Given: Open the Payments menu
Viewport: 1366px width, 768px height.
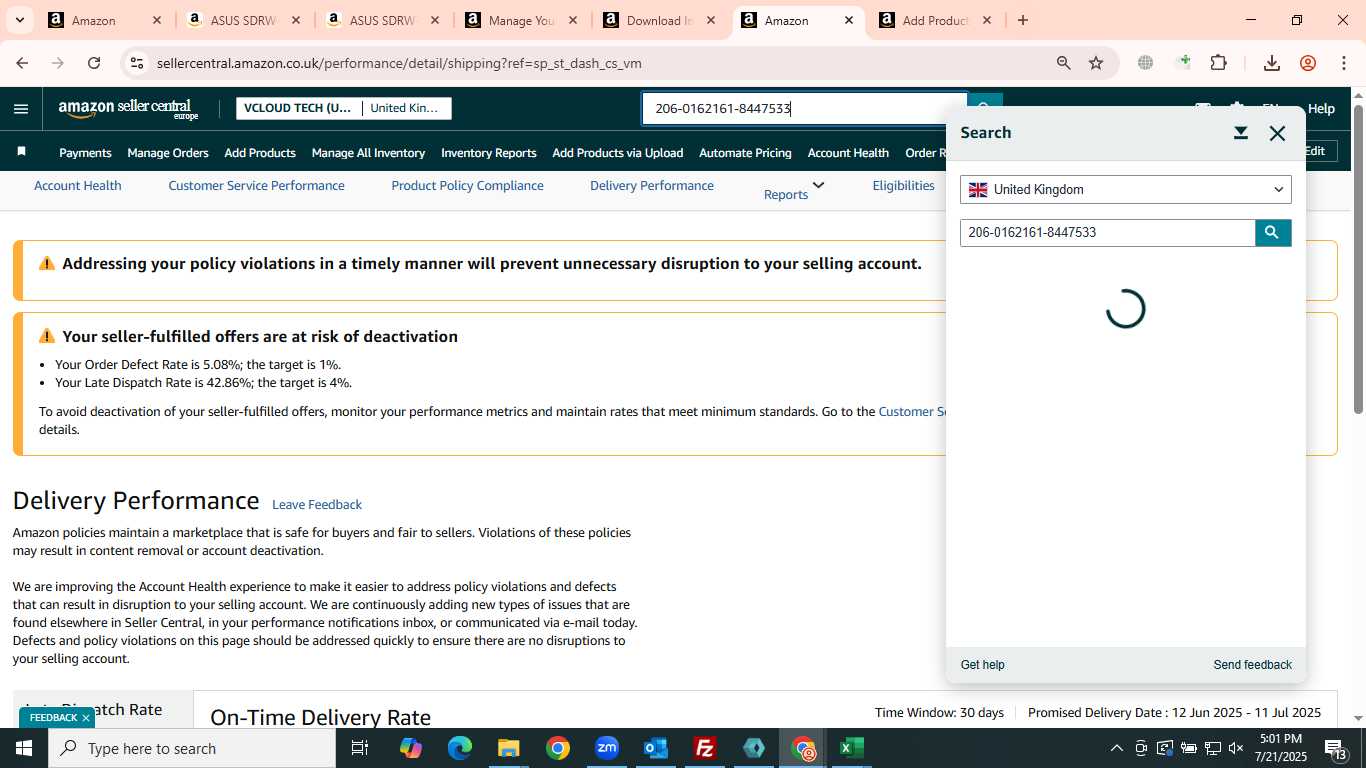Looking at the screenshot, I should coord(85,153).
